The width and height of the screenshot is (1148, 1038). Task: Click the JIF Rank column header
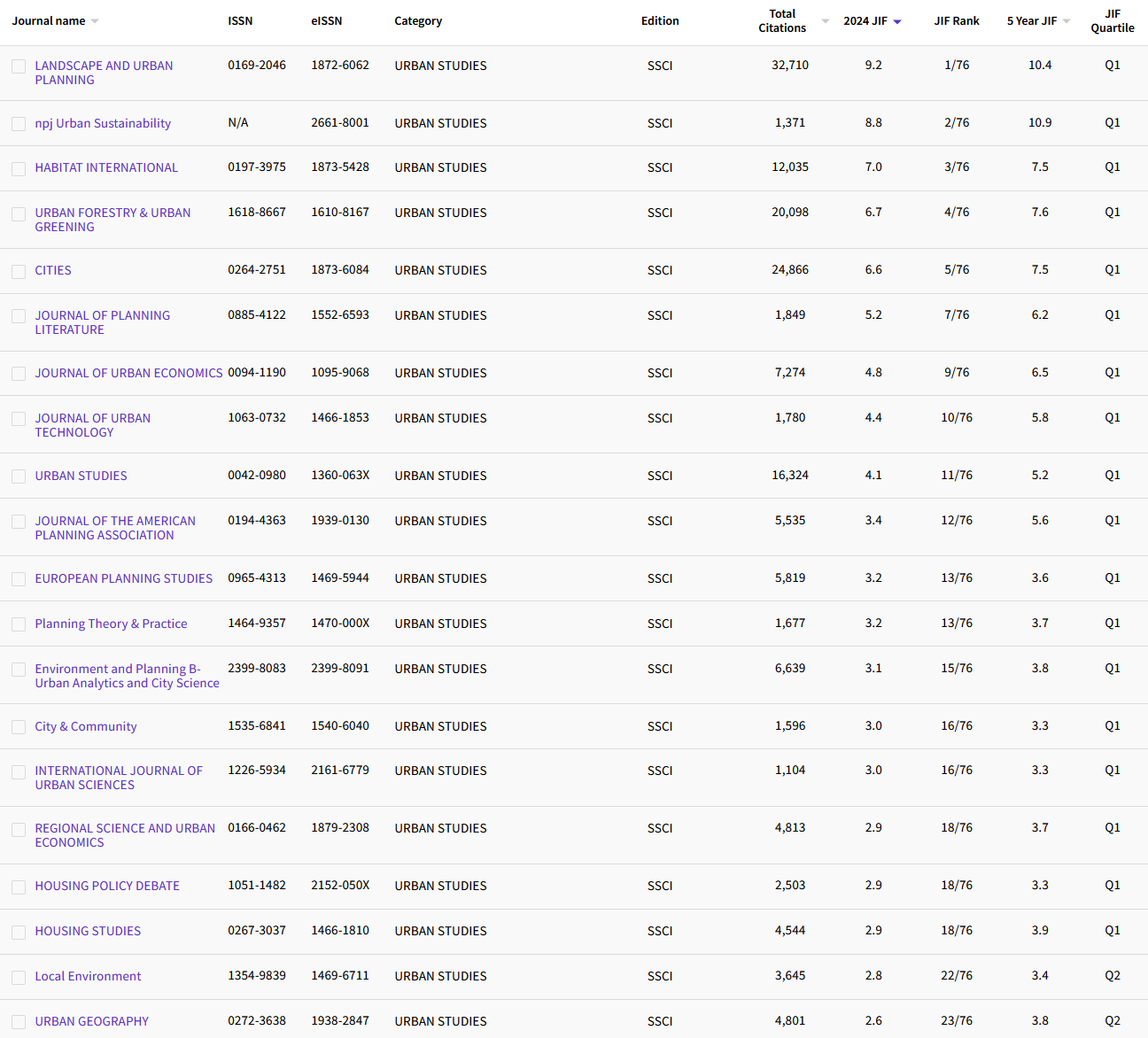(956, 21)
